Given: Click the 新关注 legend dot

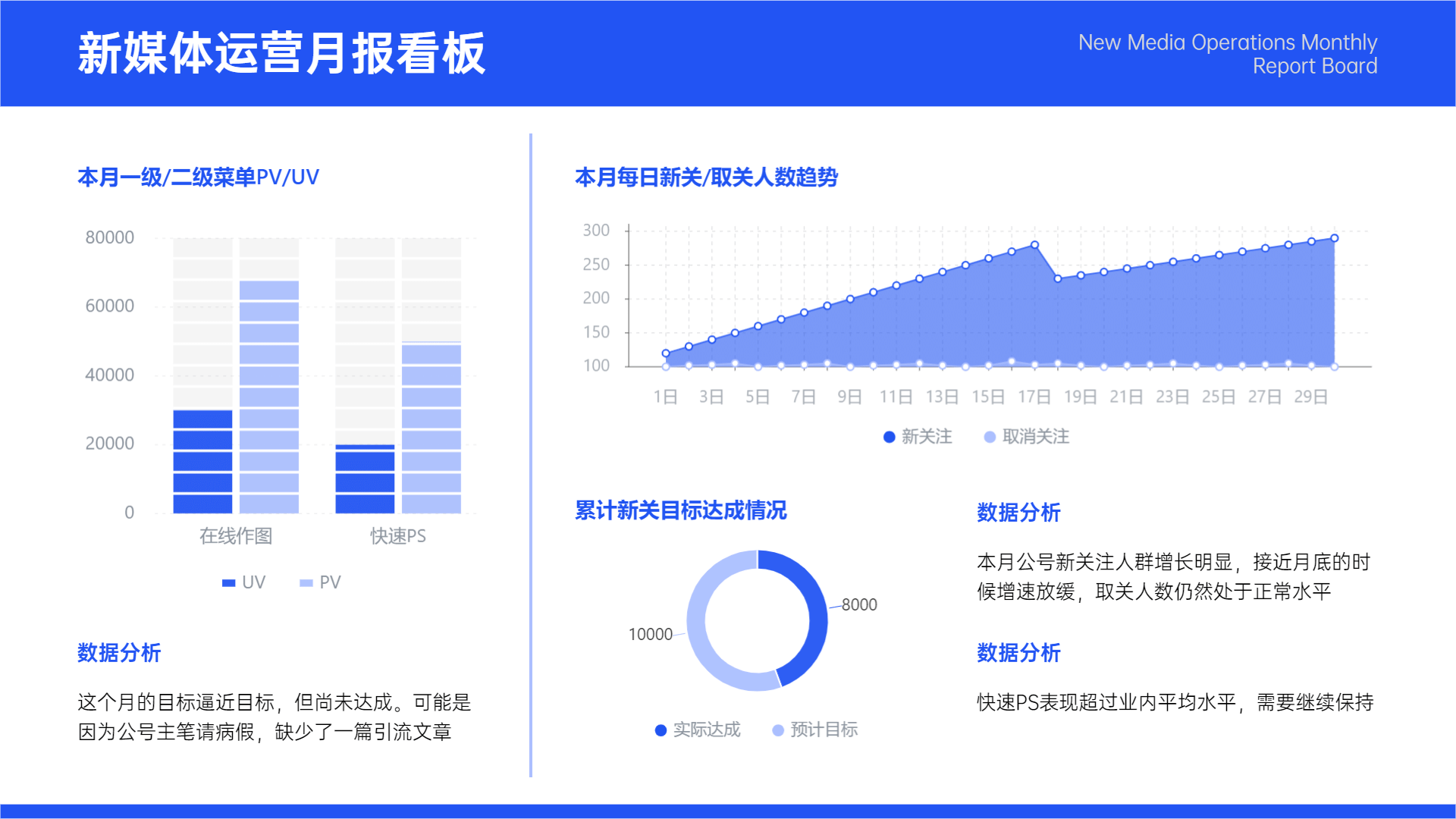Looking at the screenshot, I should point(890,437).
